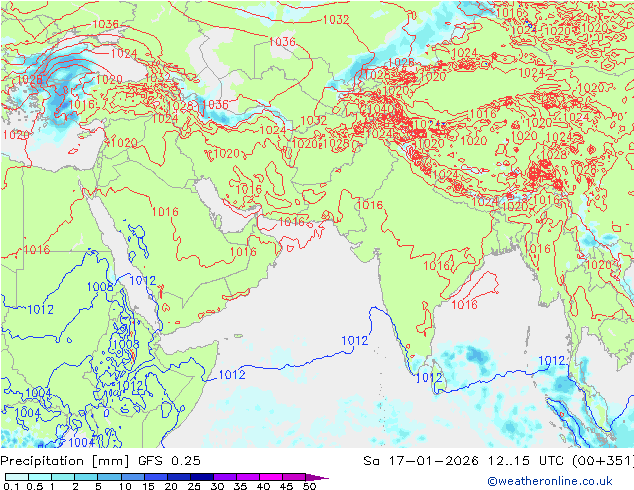Click the legend value label "10"
This screenshot has height=490, width=634.
(125, 486)
